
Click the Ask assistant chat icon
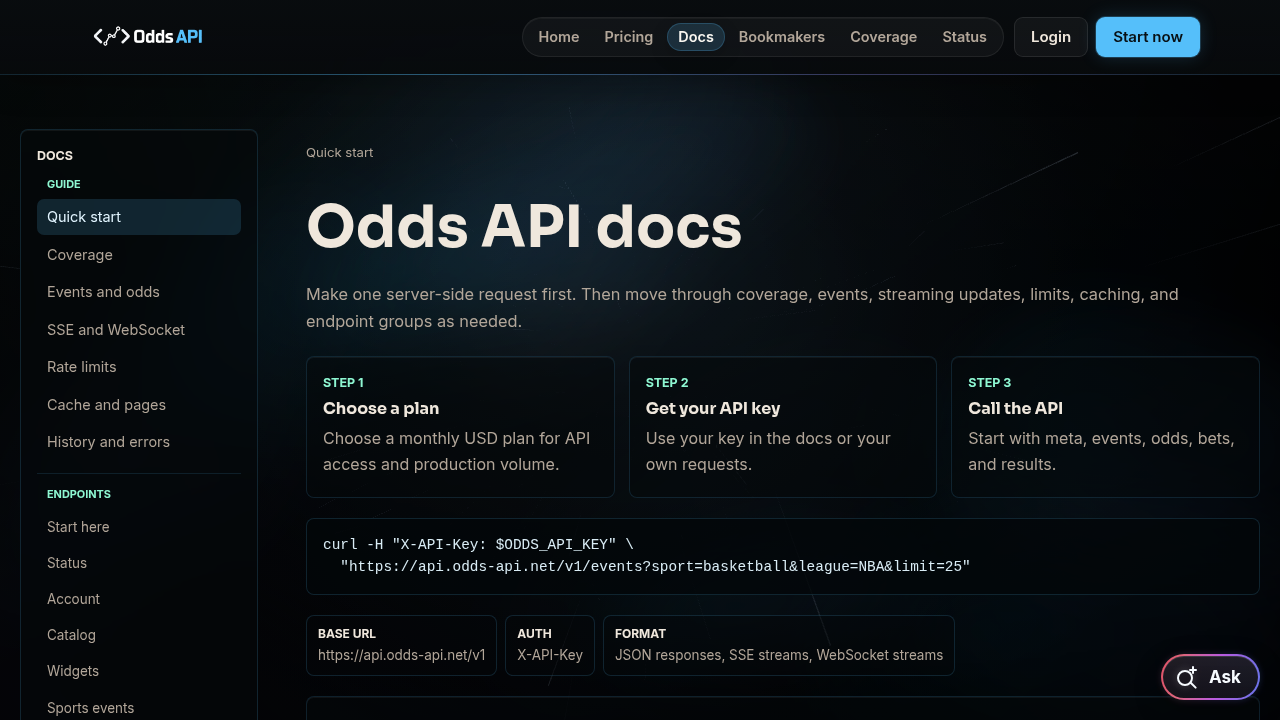[1187, 678]
